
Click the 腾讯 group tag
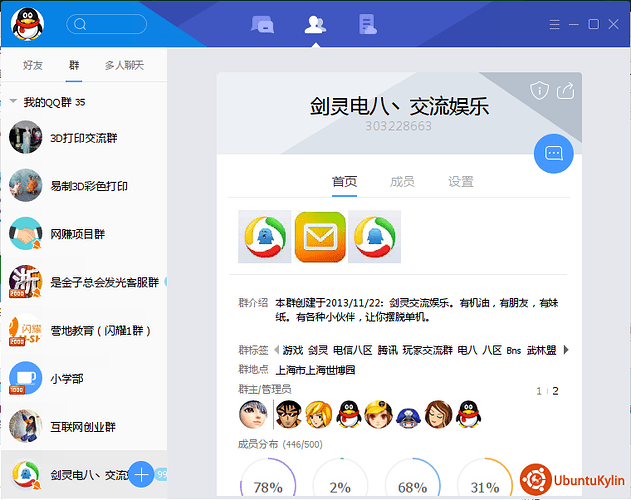(x=388, y=350)
